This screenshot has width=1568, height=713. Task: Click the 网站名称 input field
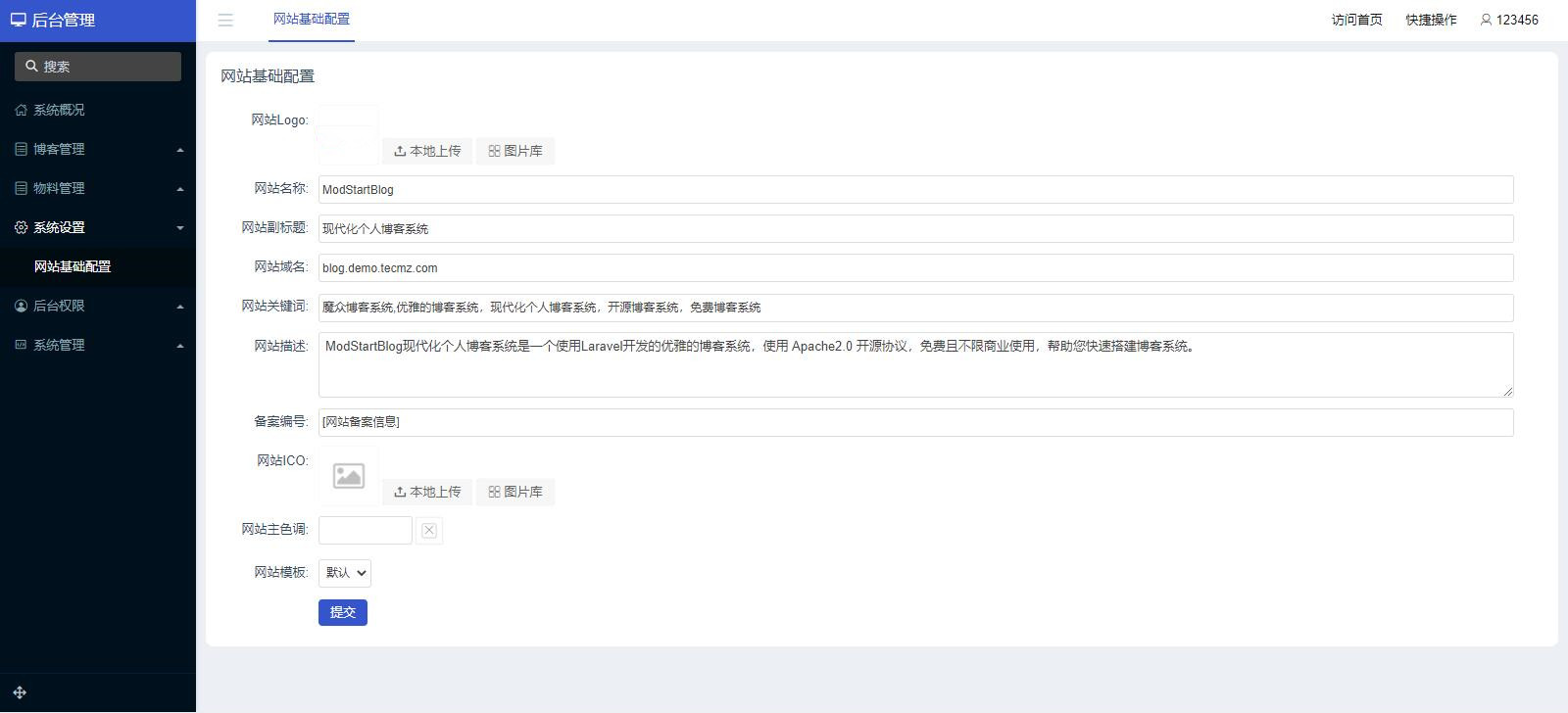(916, 190)
